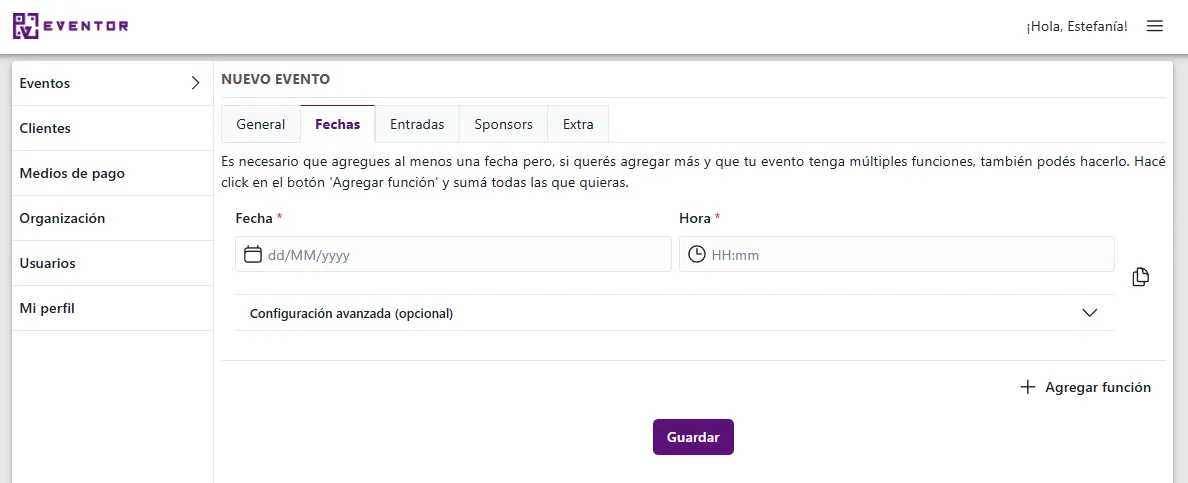Expand Configuración avanzada chevron
The width and height of the screenshot is (1188, 483).
[x=1090, y=313]
